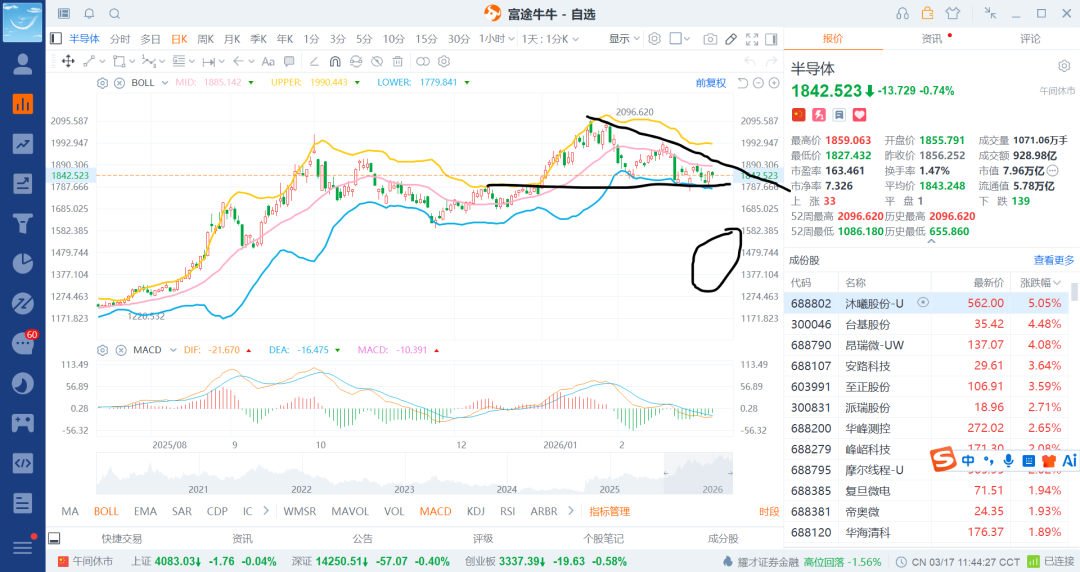Click the notification bell icon
Image resolution: width=1080 pixels, height=572 pixels.
click(90, 14)
